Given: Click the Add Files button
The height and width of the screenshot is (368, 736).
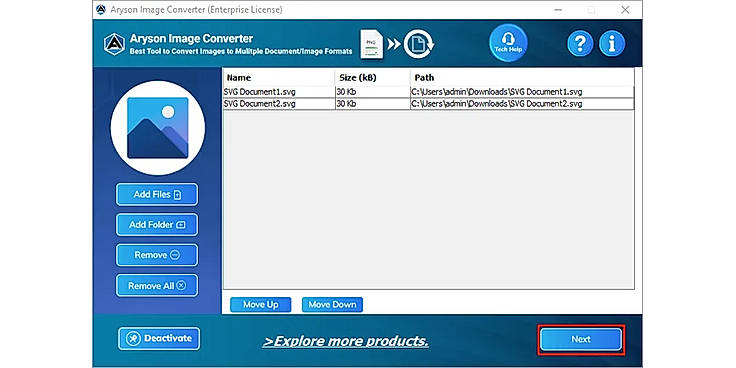Looking at the screenshot, I should pyautogui.click(x=157, y=194).
